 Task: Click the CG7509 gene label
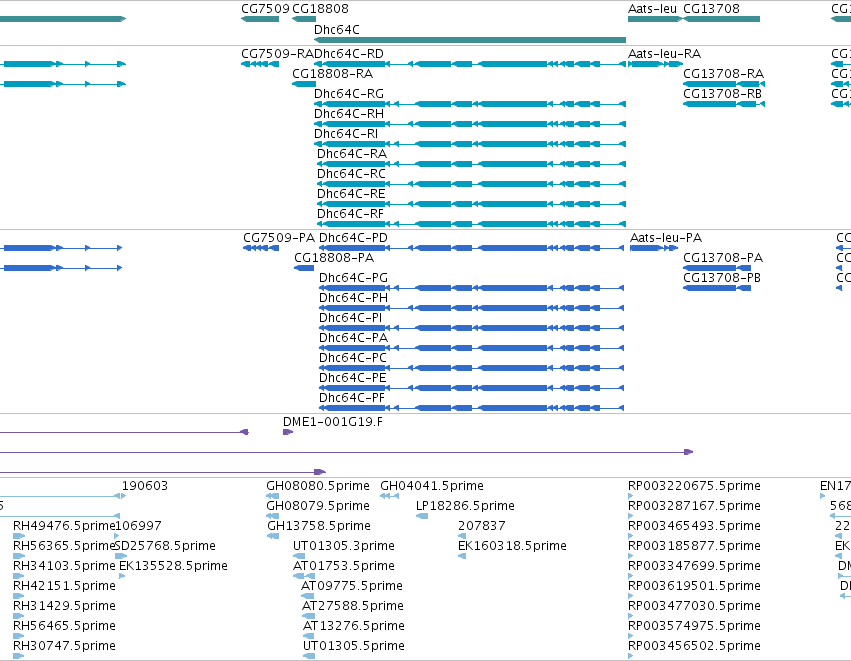pos(265,9)
